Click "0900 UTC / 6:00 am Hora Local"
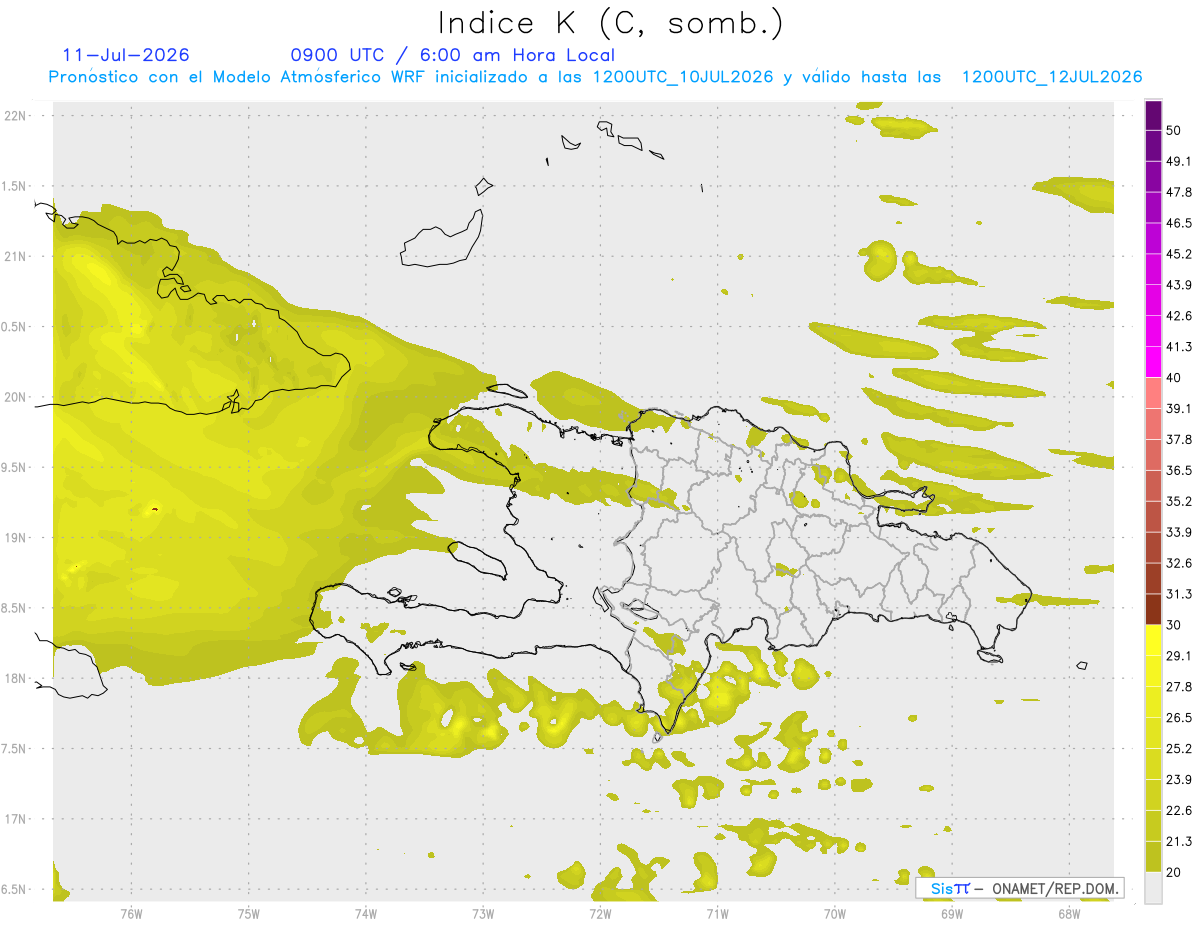Image resolution: width=1200 pixels, height=927 pixels. pyautogui.click(x=453, y=55)
